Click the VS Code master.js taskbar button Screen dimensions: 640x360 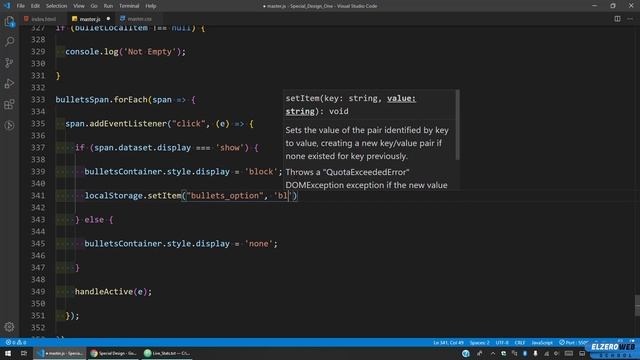click(60, 353)
